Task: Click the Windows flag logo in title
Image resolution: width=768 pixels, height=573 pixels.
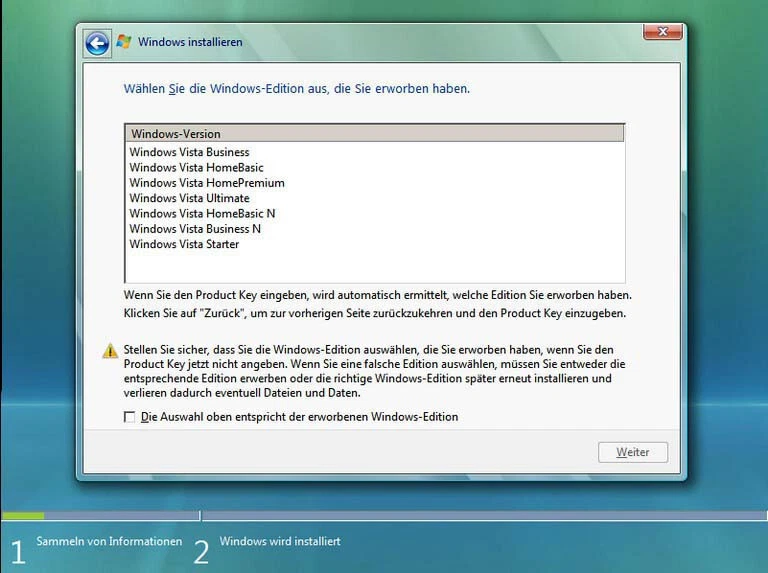Action: [x=124, y=42]
